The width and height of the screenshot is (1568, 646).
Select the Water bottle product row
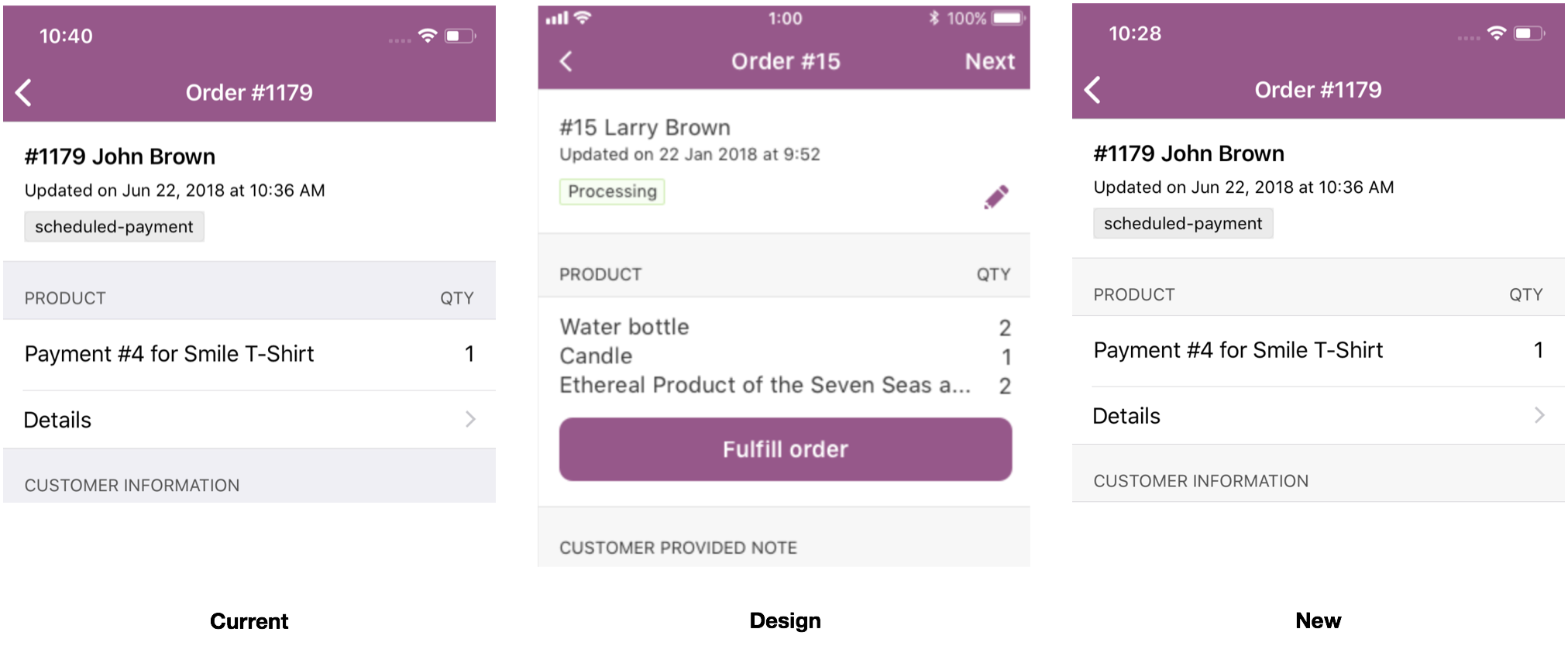pos(624,327)
